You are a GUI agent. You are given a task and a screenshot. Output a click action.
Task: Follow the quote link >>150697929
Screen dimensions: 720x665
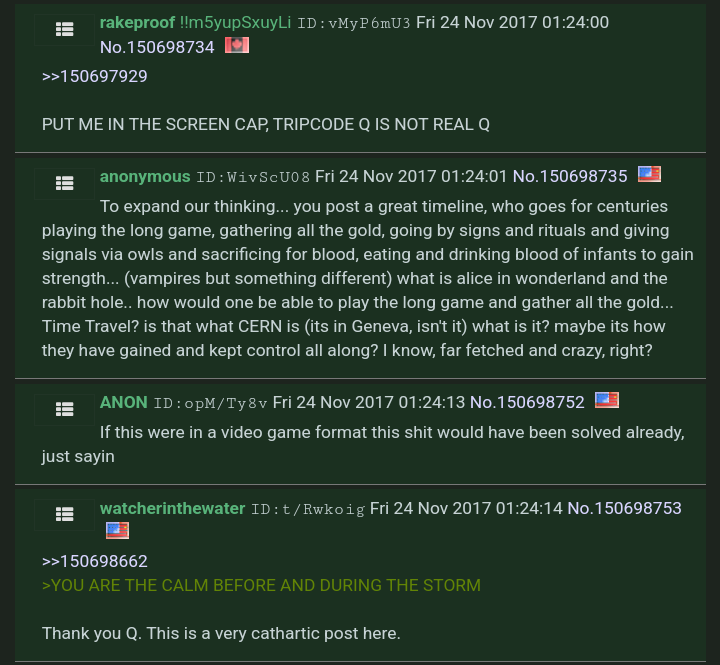[x=95, y=76]
